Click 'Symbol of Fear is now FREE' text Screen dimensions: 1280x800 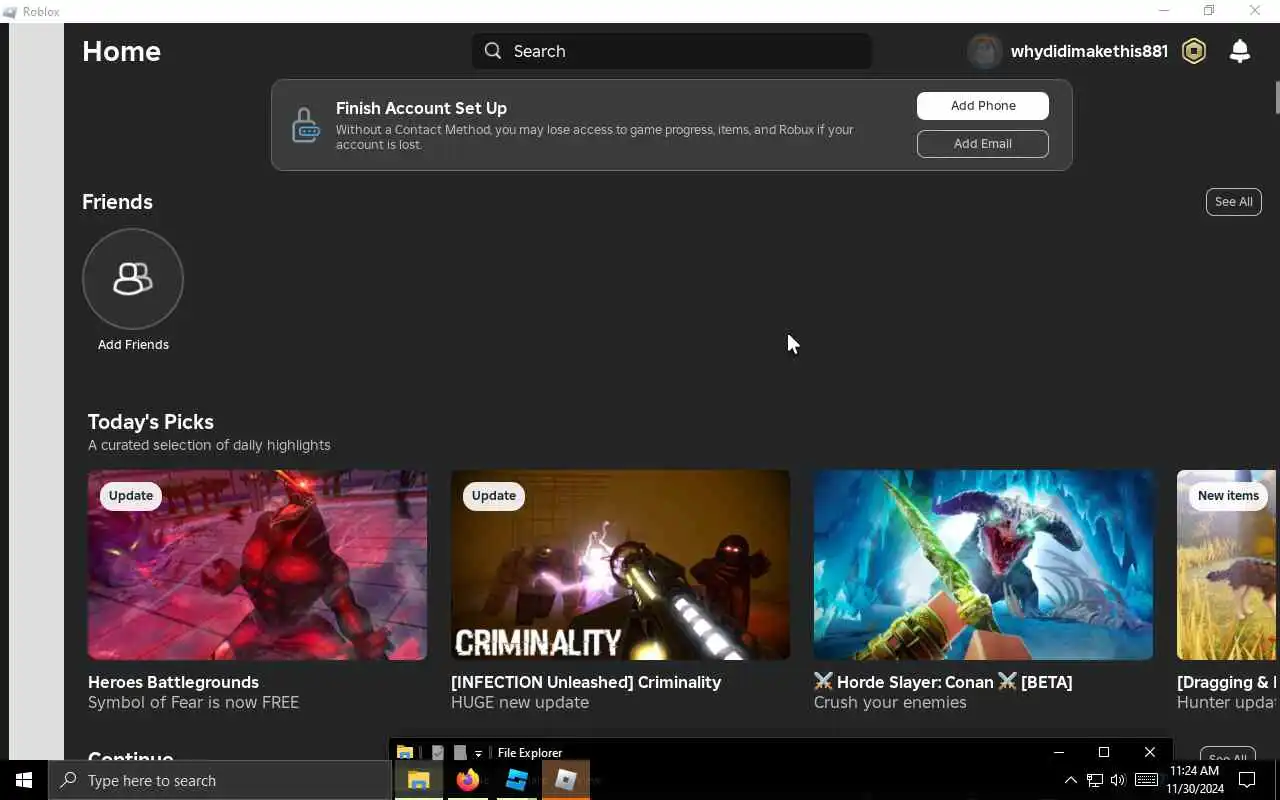click(x=193, y=703)
